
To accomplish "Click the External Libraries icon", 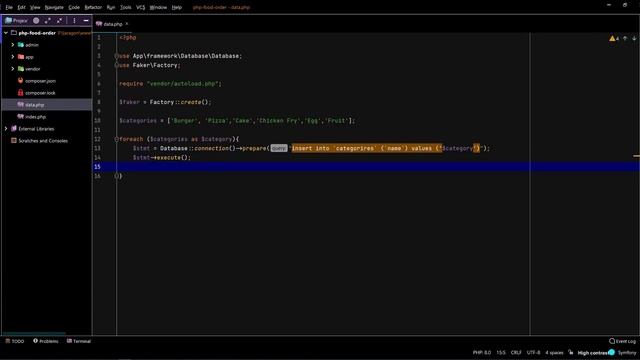I will (x=14, y=129).
